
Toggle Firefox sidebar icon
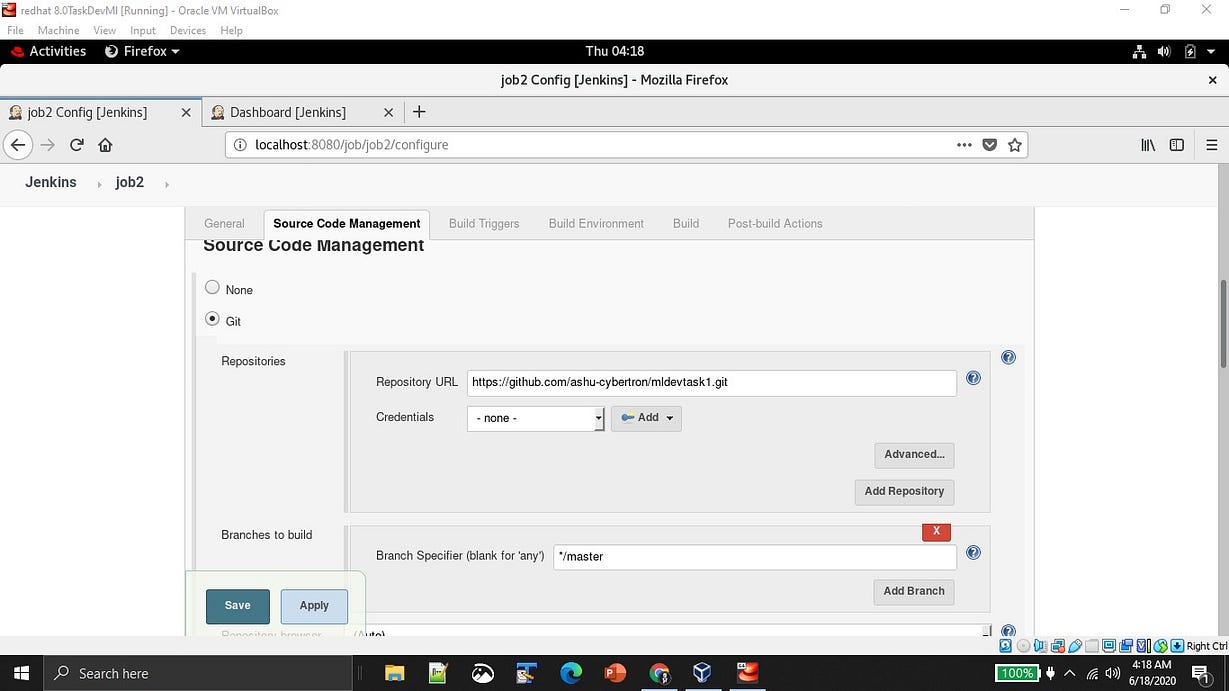pos(1177,145)
